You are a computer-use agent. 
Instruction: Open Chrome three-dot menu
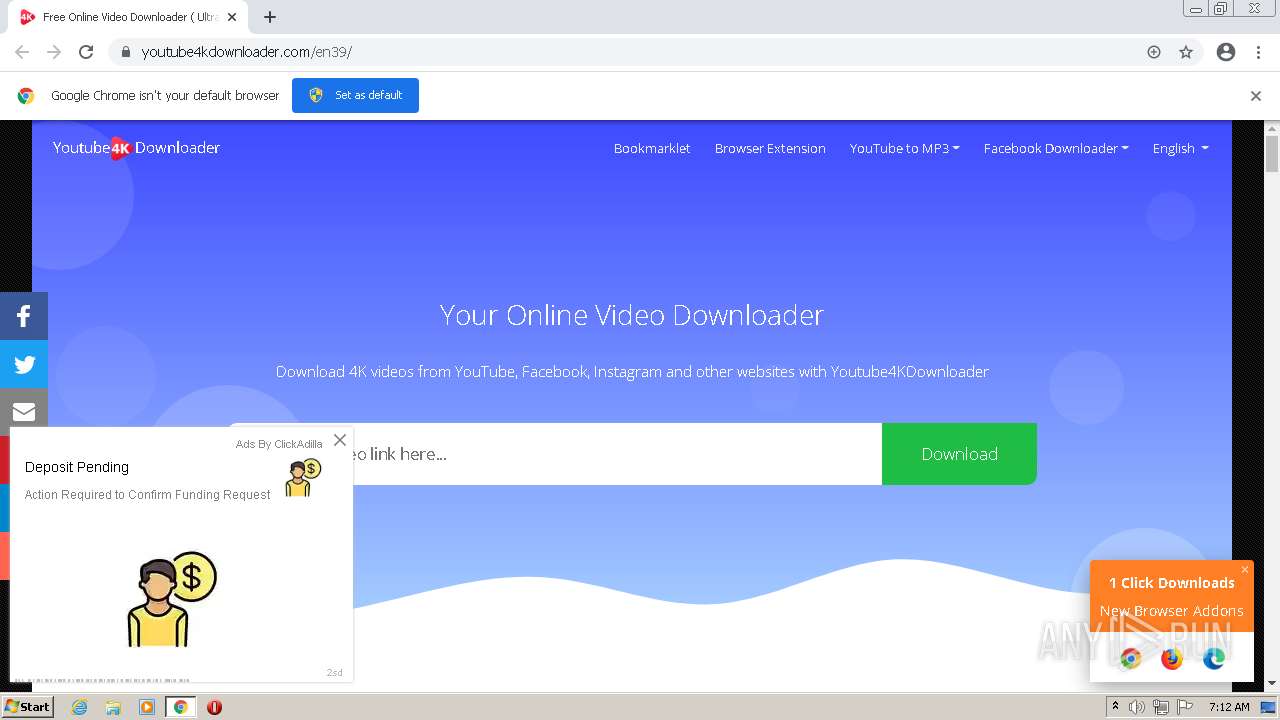(1258, 52)
